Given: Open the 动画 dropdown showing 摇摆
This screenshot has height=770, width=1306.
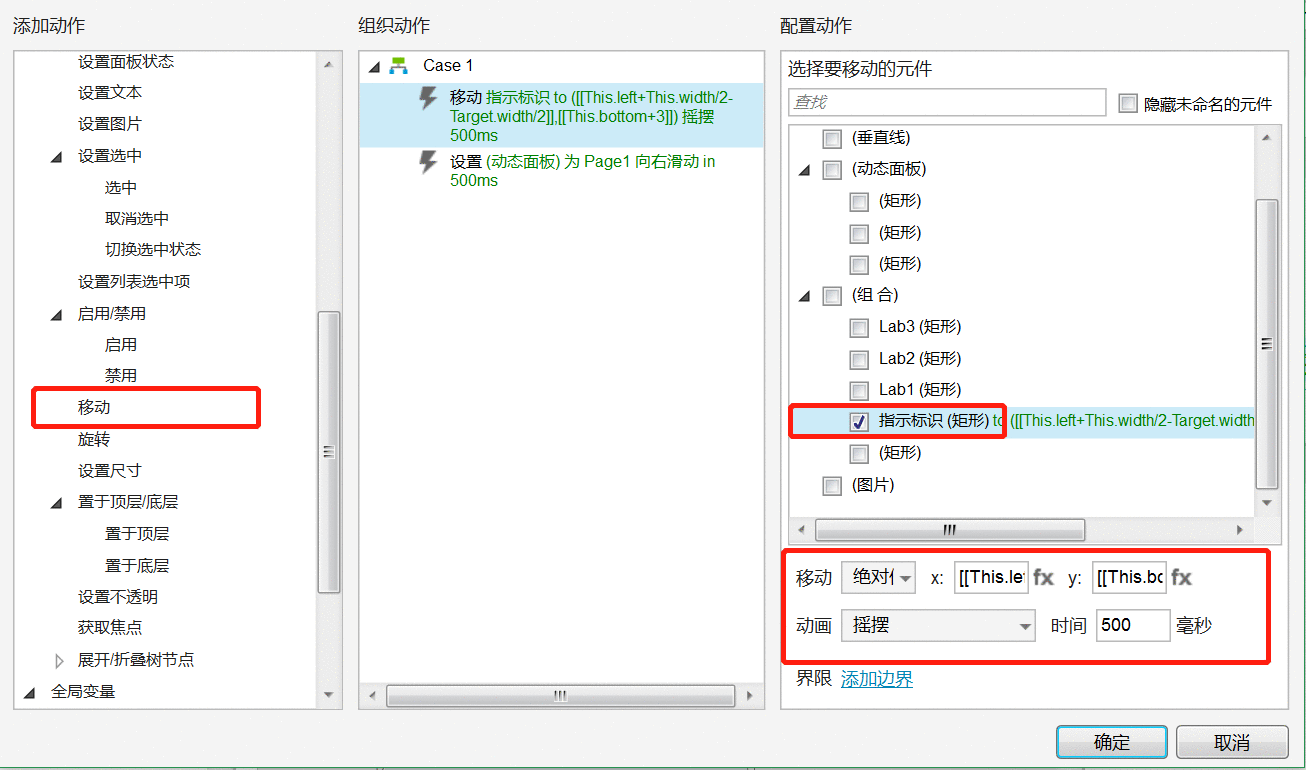Looking at the screenshot, I should pos(939,626).
